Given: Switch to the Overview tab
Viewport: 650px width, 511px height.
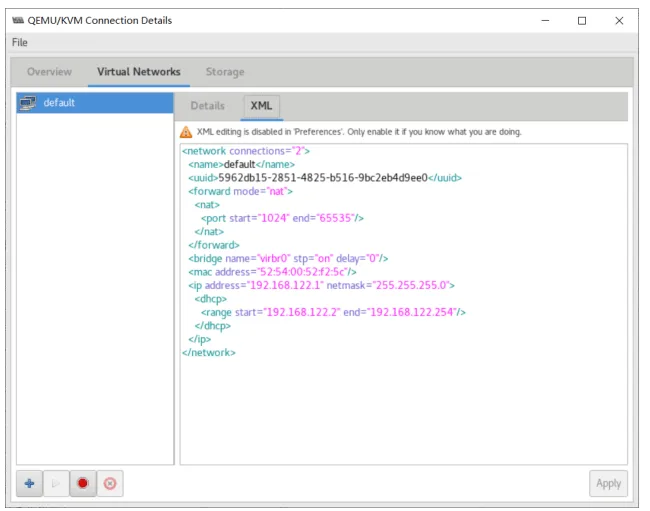Looking at the screenshot, I should (49, 72).
